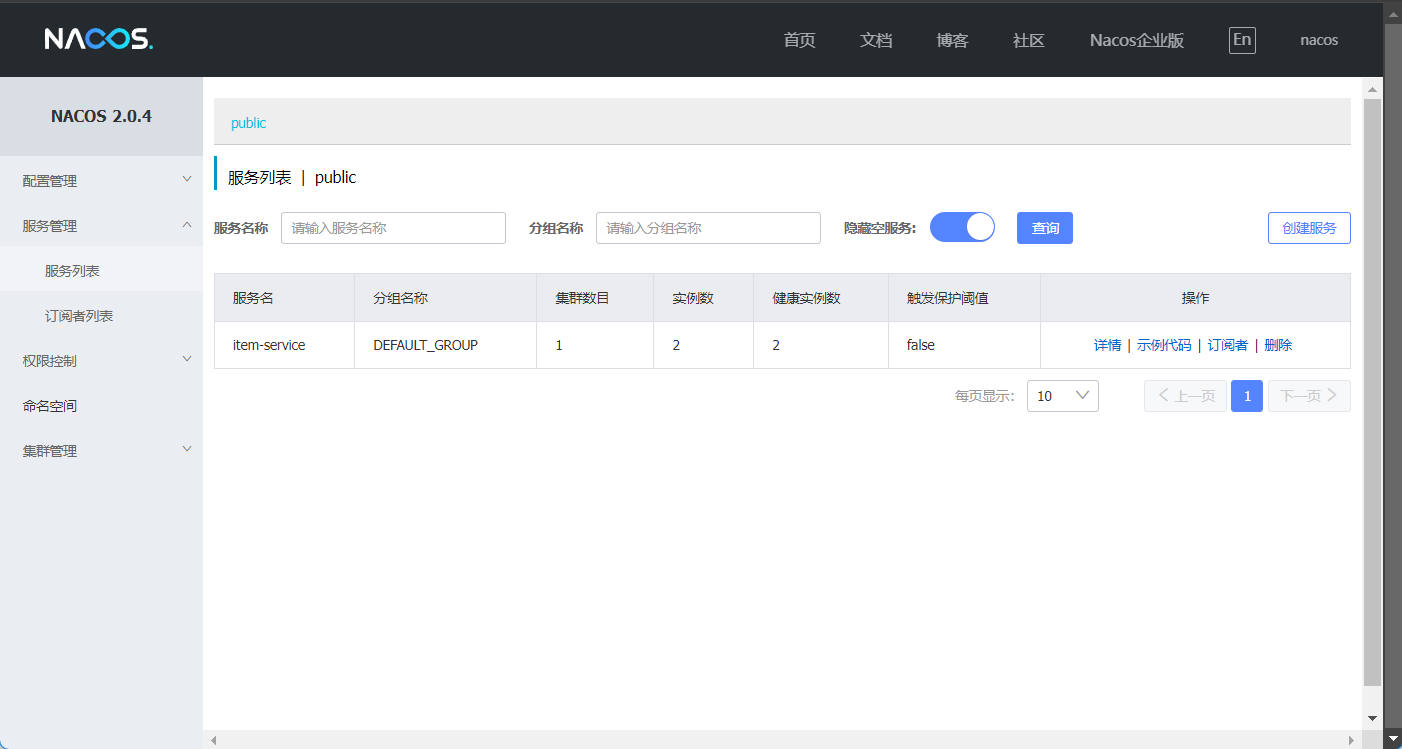Click the inner scrollbar down arrow
Image resolution: width=1402 pixels, height=749 pixels.
tap(1372, 718)
